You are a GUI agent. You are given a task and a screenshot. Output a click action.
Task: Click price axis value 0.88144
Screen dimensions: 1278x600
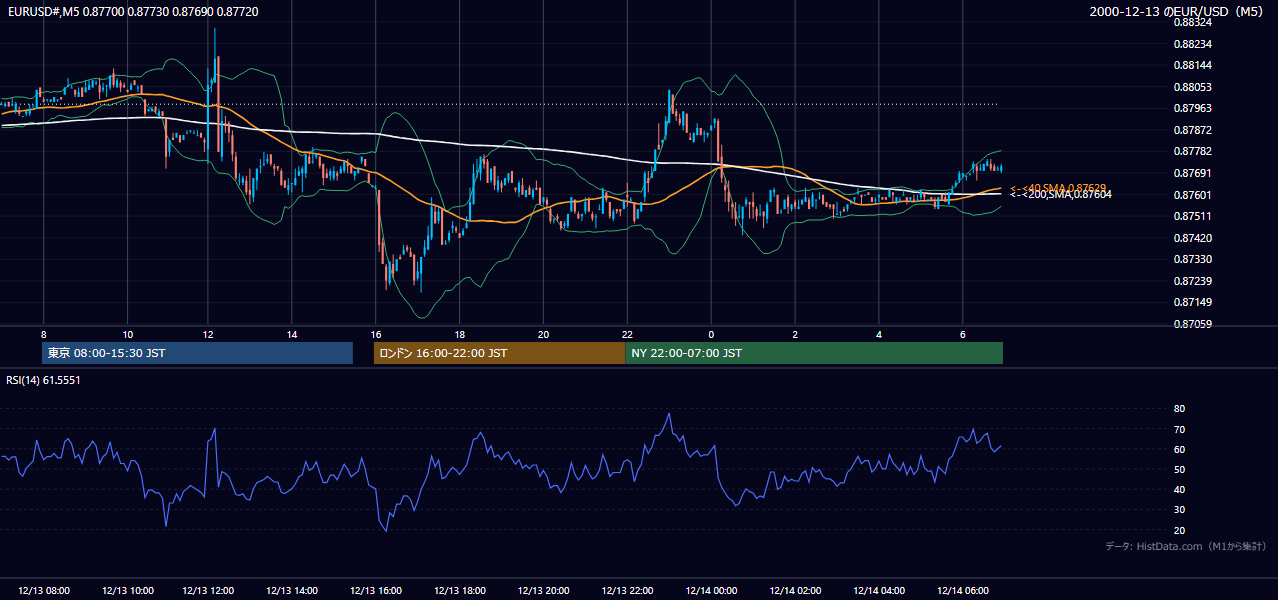point(1192,66)
